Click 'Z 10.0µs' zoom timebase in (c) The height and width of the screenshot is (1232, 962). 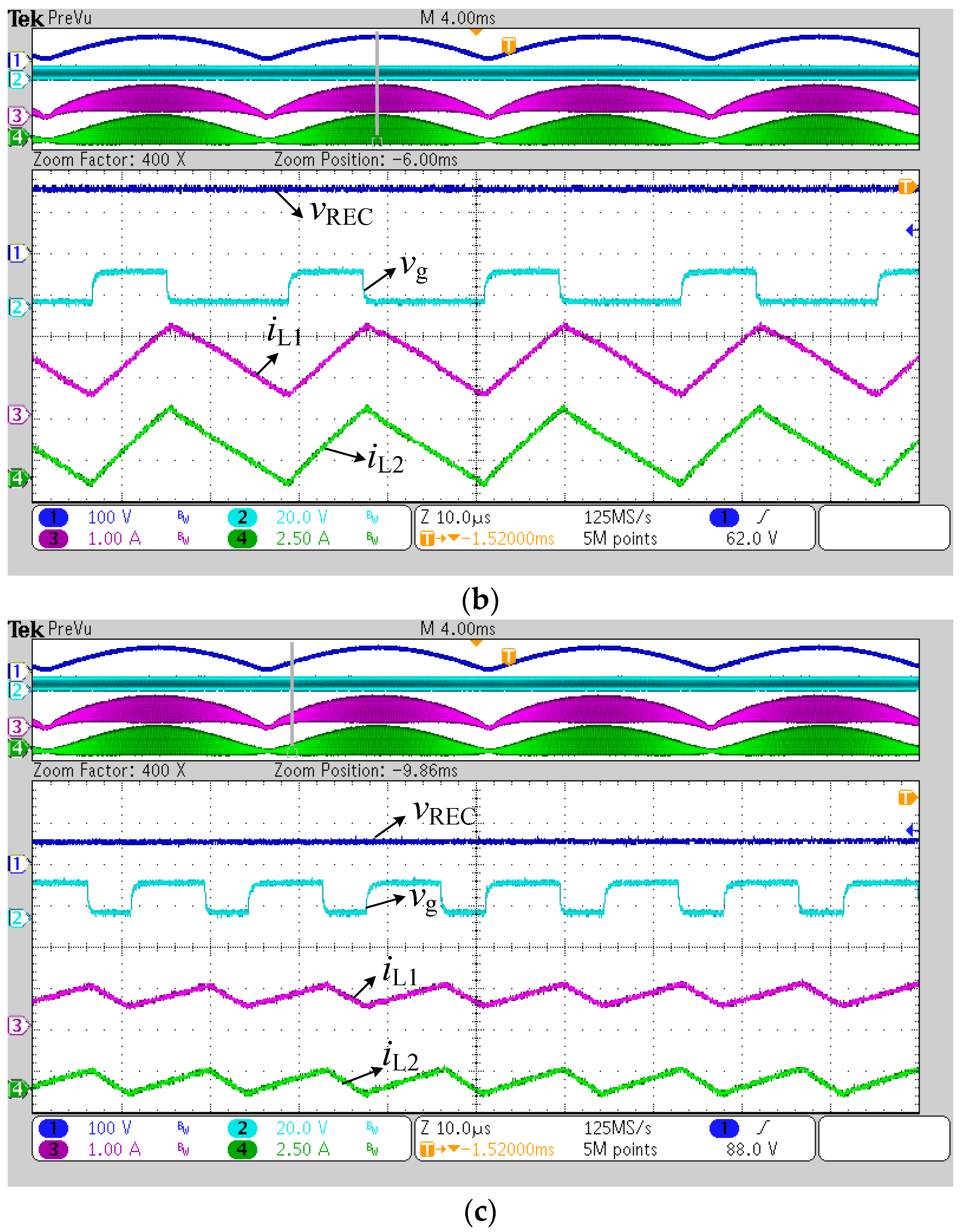456,1129
